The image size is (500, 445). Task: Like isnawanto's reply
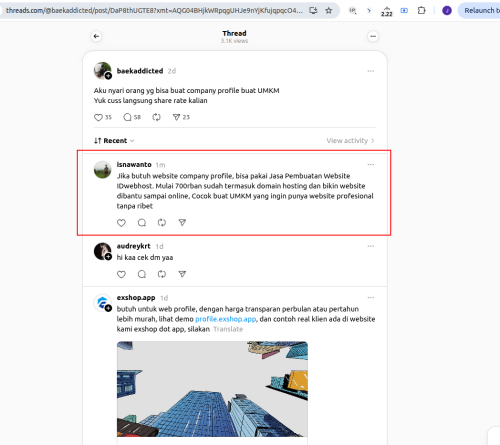coord(121,223)
